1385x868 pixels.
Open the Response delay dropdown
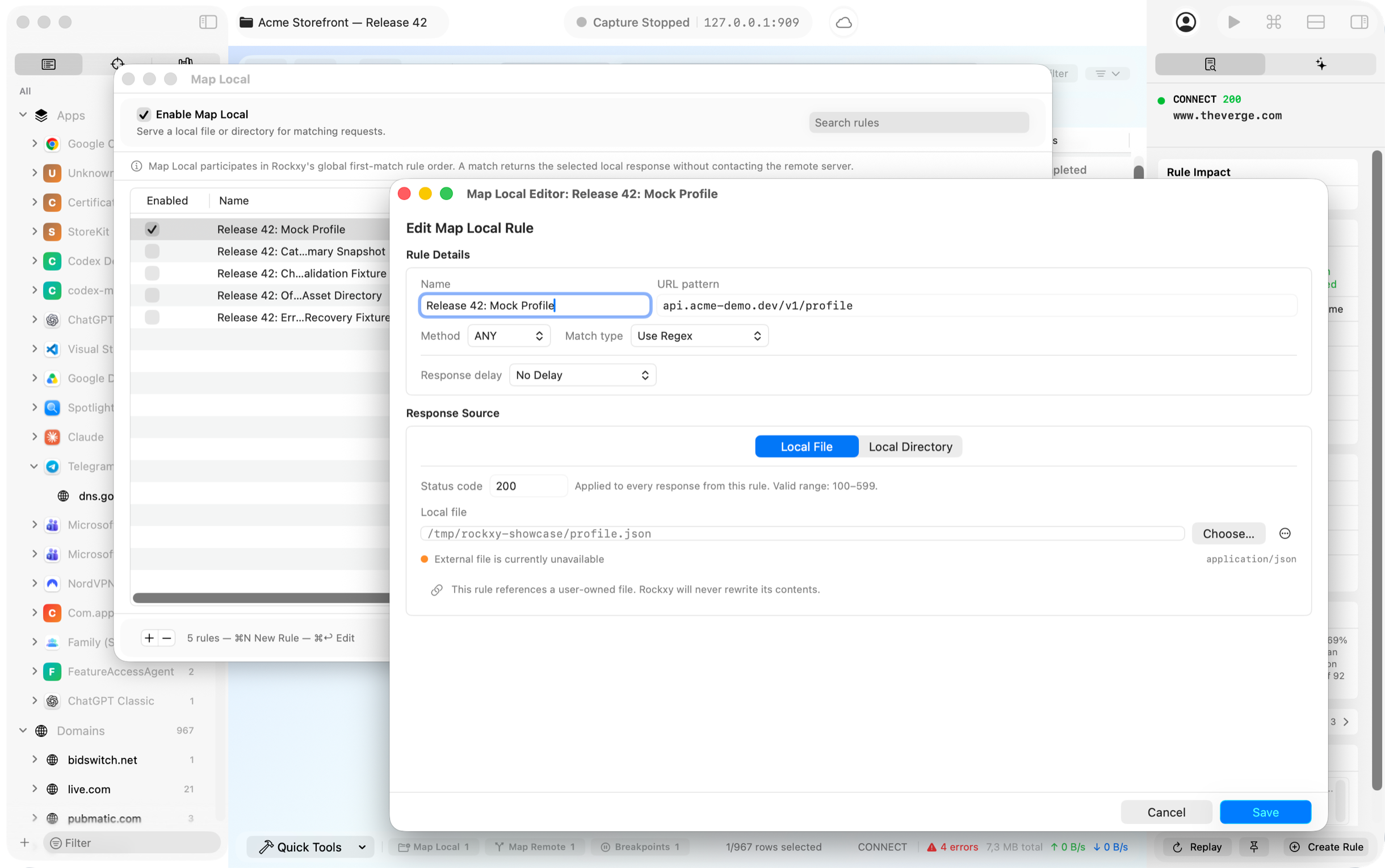tap(582, 375)
